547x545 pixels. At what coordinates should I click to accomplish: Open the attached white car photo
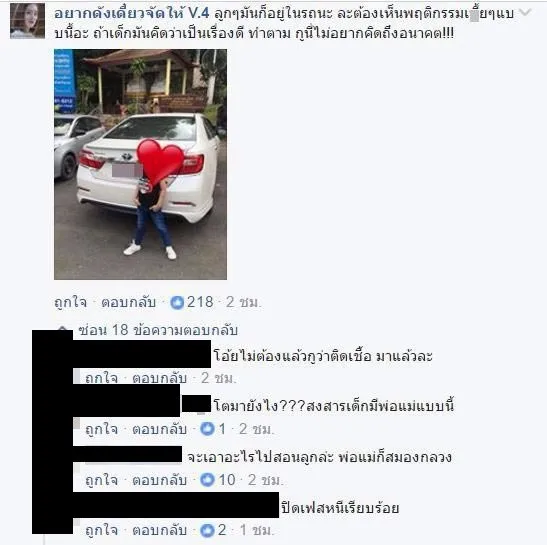[140, 164]
